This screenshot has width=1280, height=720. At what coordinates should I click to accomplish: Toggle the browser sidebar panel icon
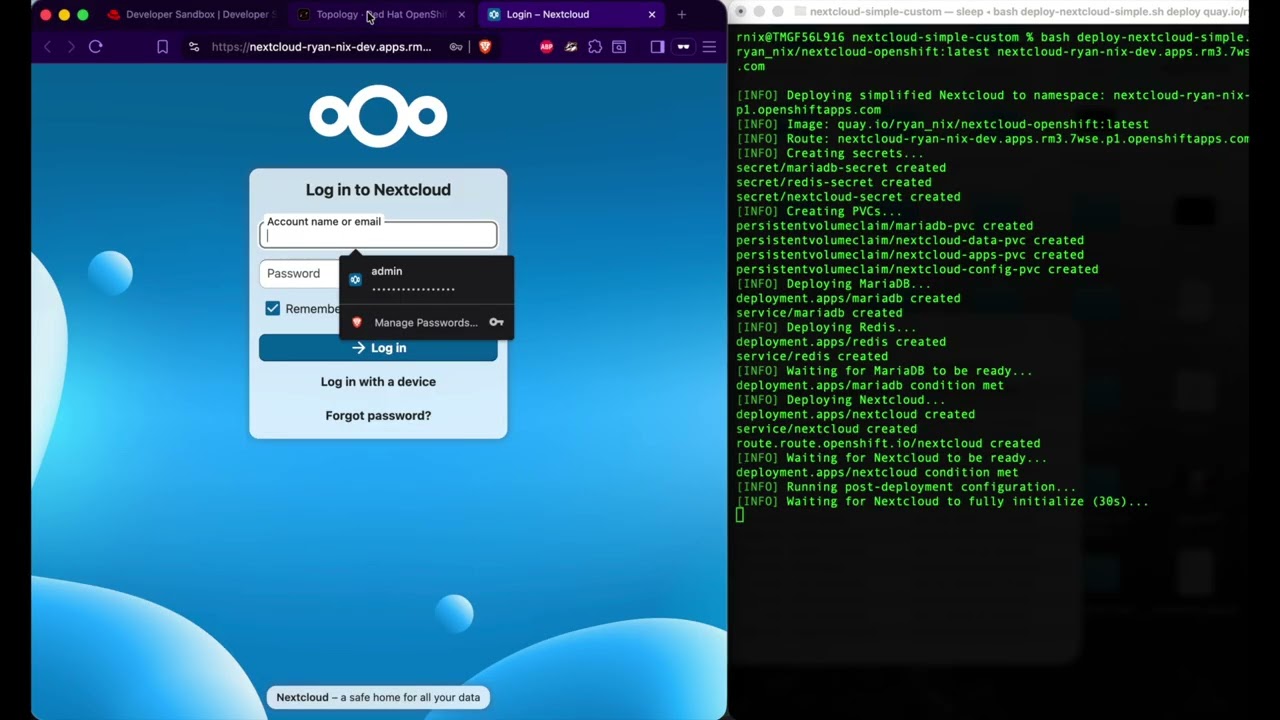click(657, 47)
